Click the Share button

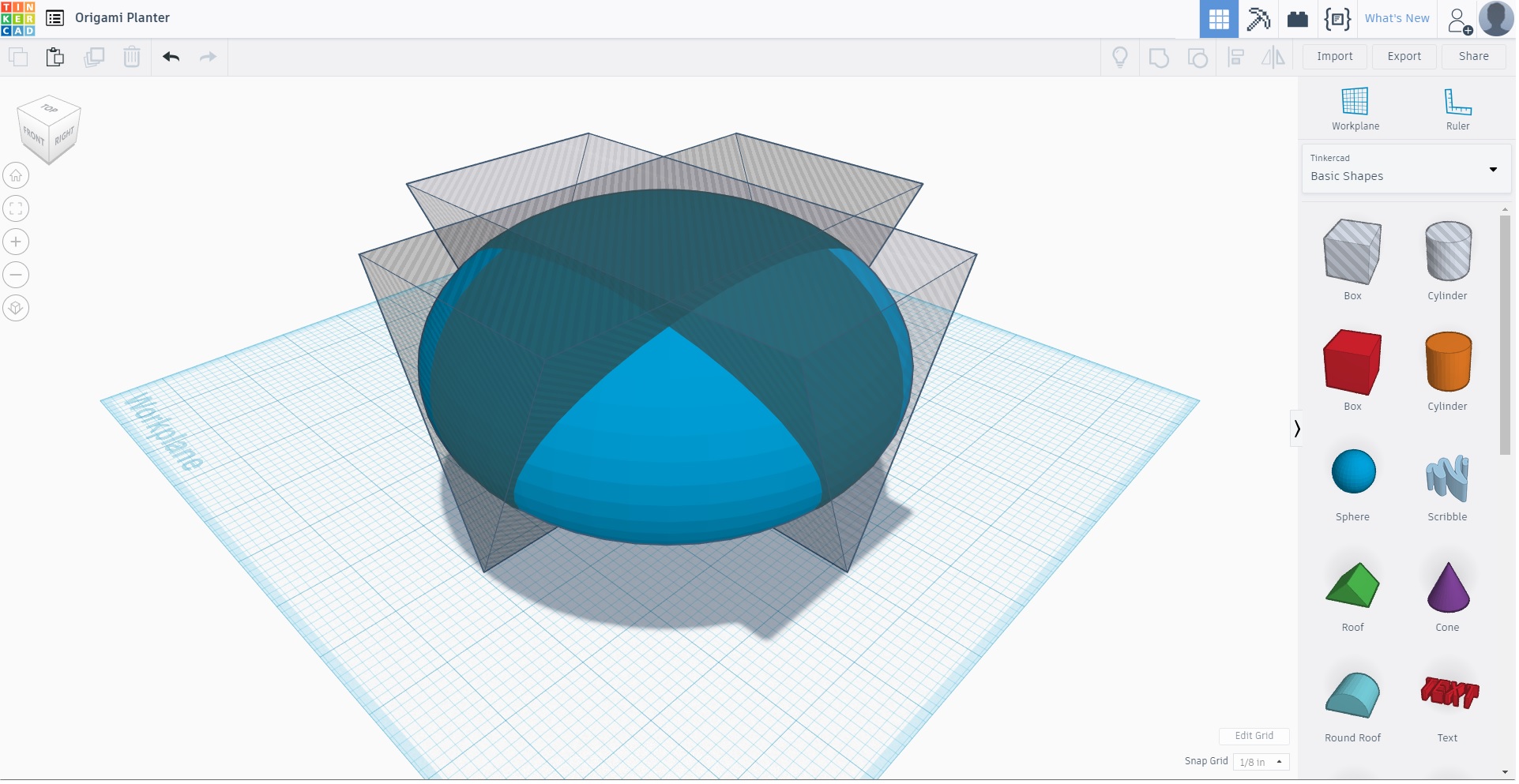[1474, 57]
